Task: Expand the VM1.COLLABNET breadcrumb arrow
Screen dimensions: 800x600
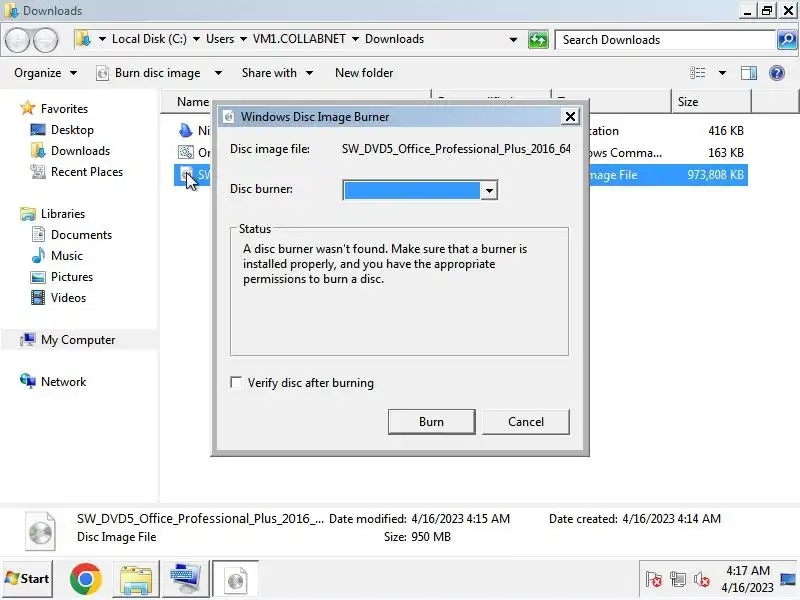Action: (x=355, y=39)
